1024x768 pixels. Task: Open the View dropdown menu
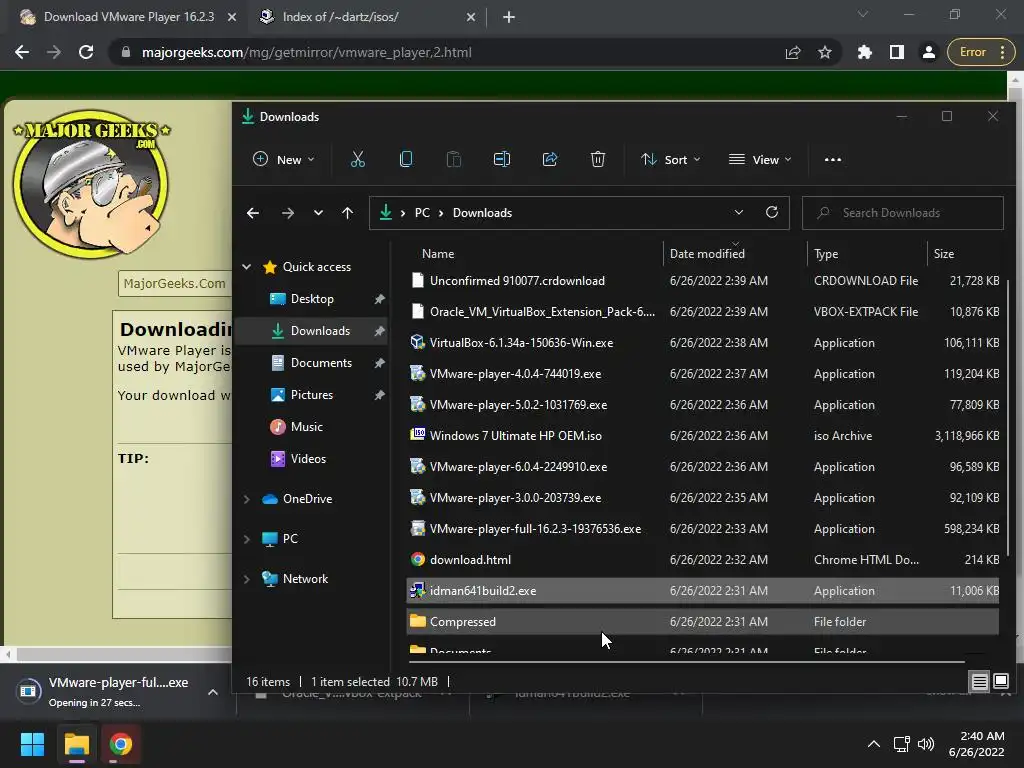(x=760, y=159)
